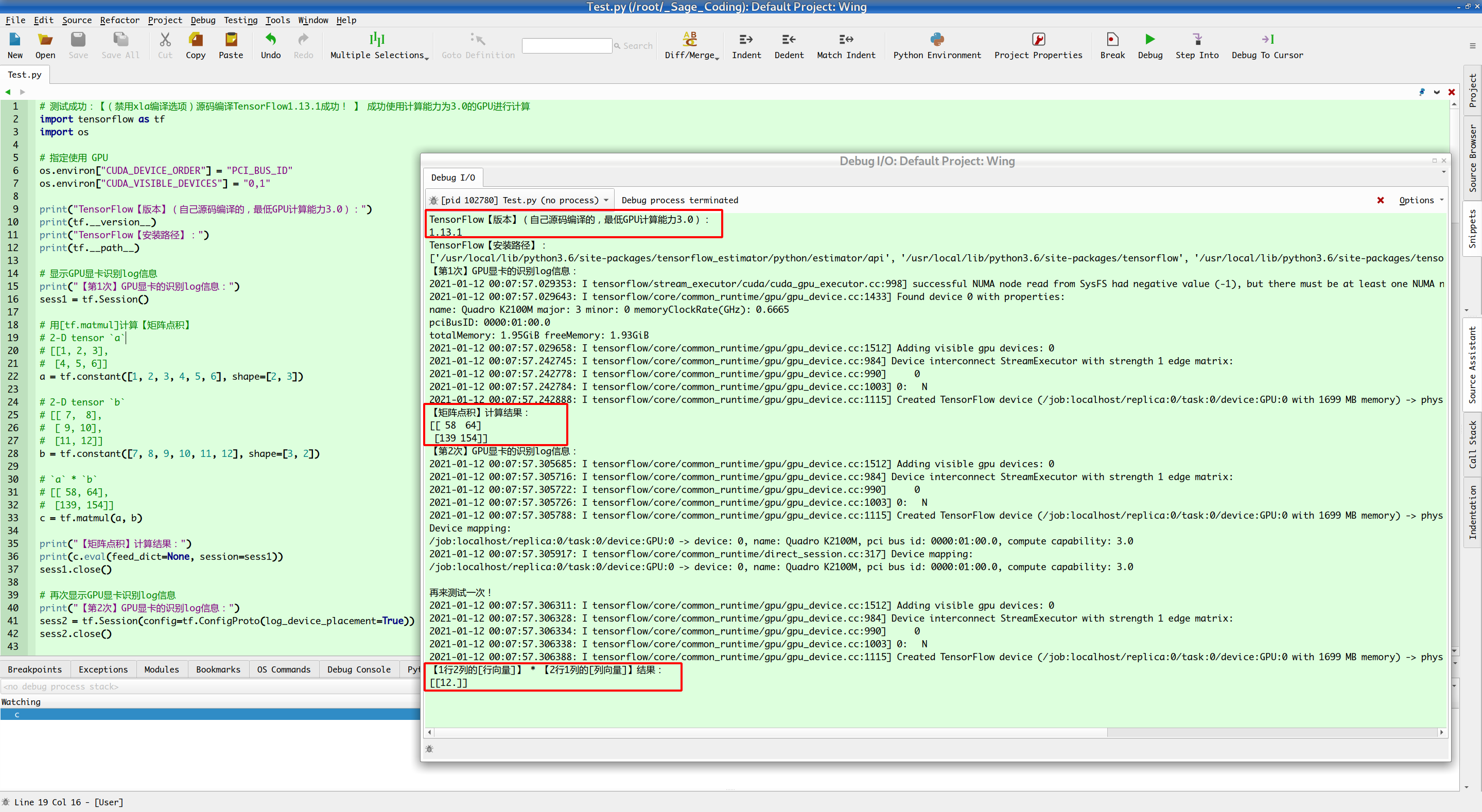Navigate forward with the grey right arrow

[x=23, y=92]
